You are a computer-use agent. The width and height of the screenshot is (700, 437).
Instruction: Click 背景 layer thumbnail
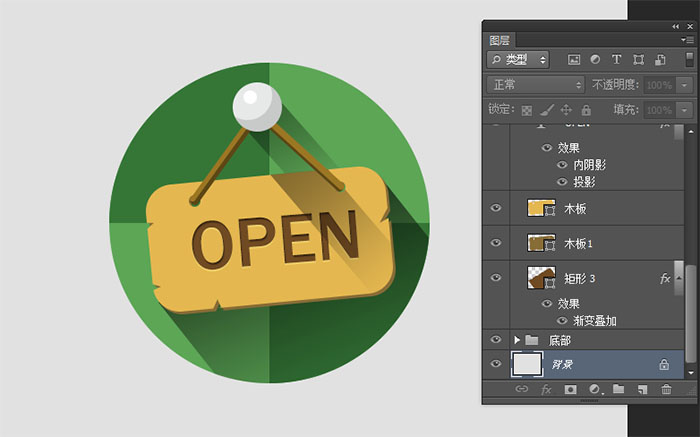tap(527, 364)
